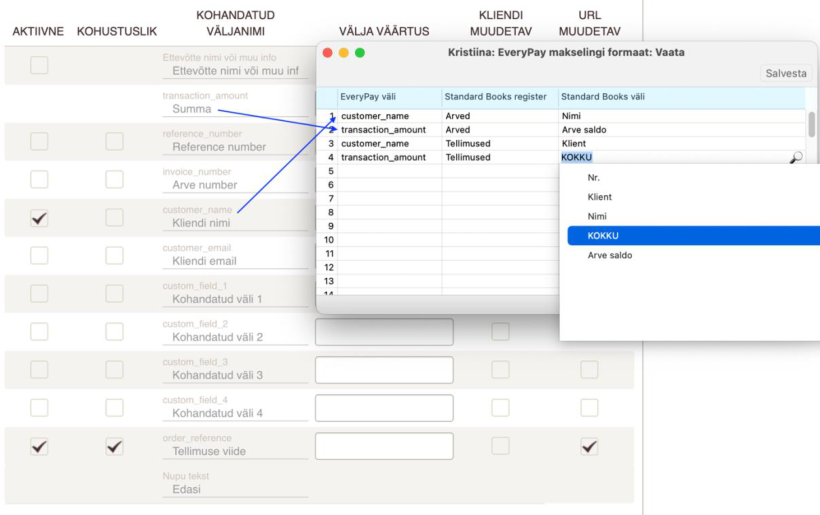Tick Kohustuslik checkbox for Kohandatud väli 2
The width and height of the screenshot is (820, 515).
click(115, 331)
